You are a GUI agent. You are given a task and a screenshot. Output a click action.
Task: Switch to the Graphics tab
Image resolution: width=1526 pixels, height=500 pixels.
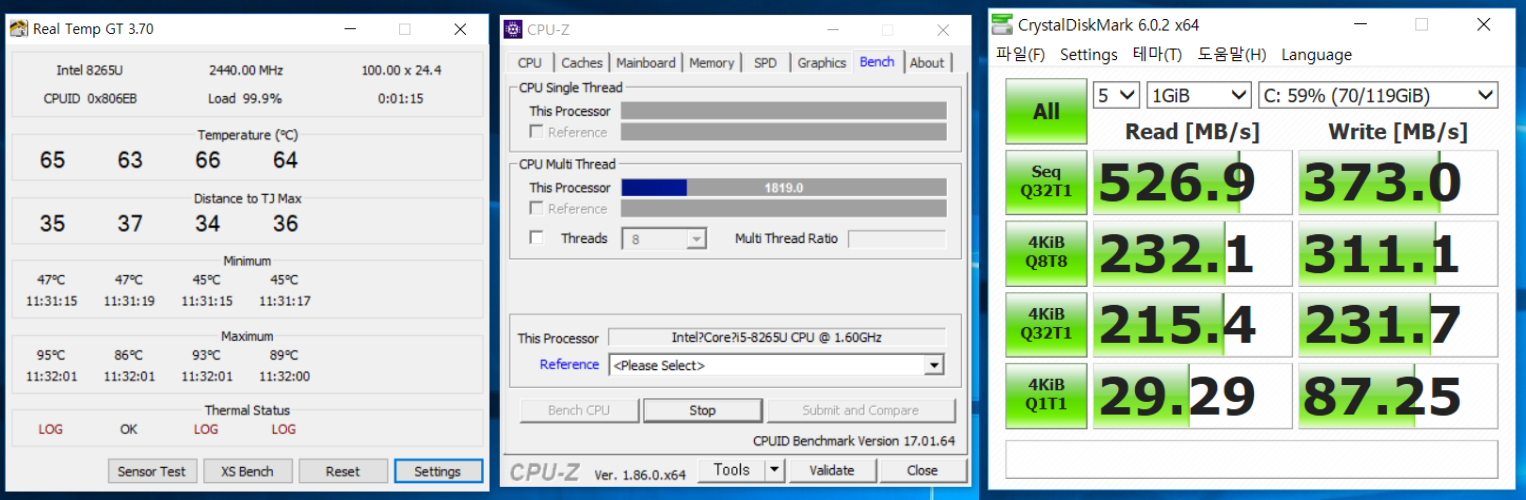tap(822, 62)
